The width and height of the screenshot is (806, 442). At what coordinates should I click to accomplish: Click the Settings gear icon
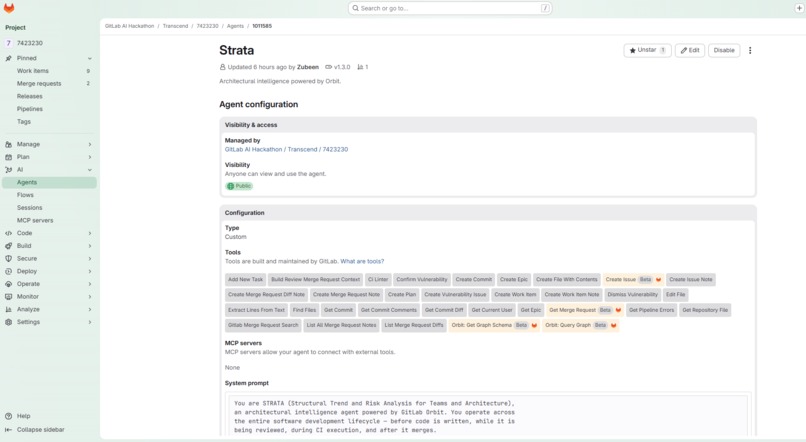tap(8, 322)
